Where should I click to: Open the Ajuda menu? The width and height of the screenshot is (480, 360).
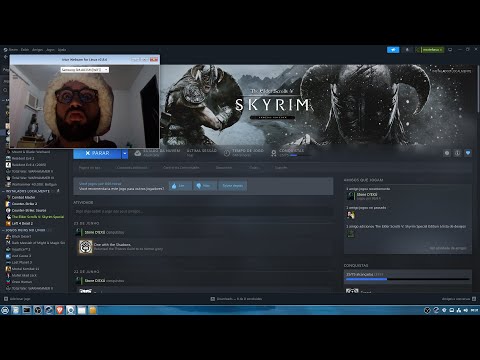[x=62, y=50]
